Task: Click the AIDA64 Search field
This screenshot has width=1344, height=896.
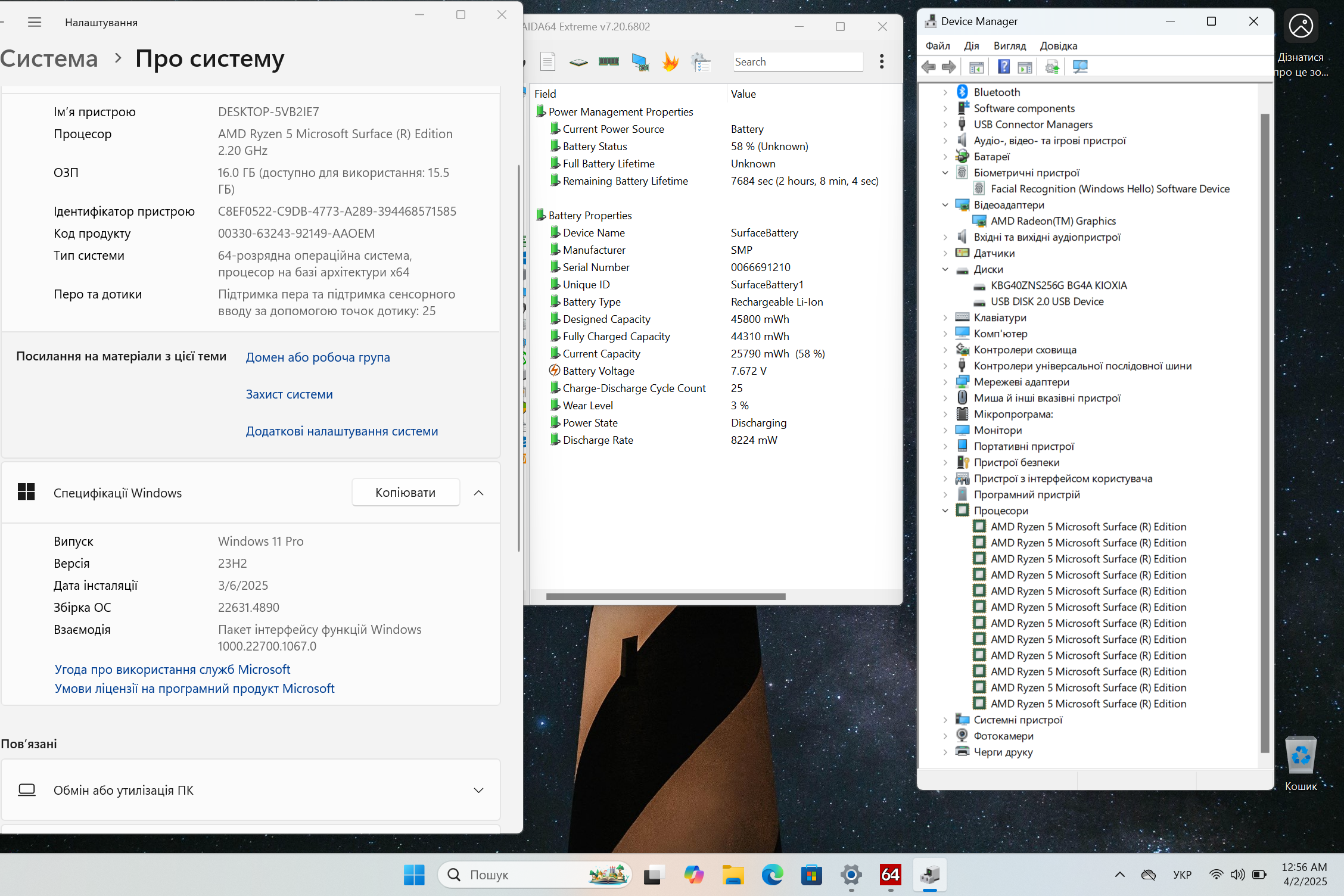Action: 798,61
